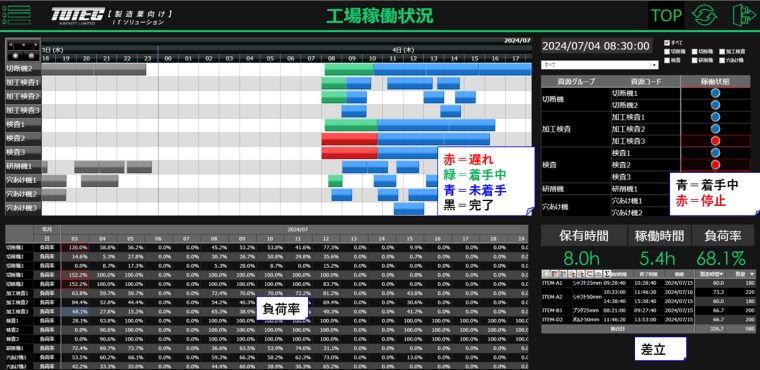Image resolution: width=760 pixels, height=370 pixels.
Task: Click the sigma totals icon in item table toolbar
Action: click(x=607, y=274)
